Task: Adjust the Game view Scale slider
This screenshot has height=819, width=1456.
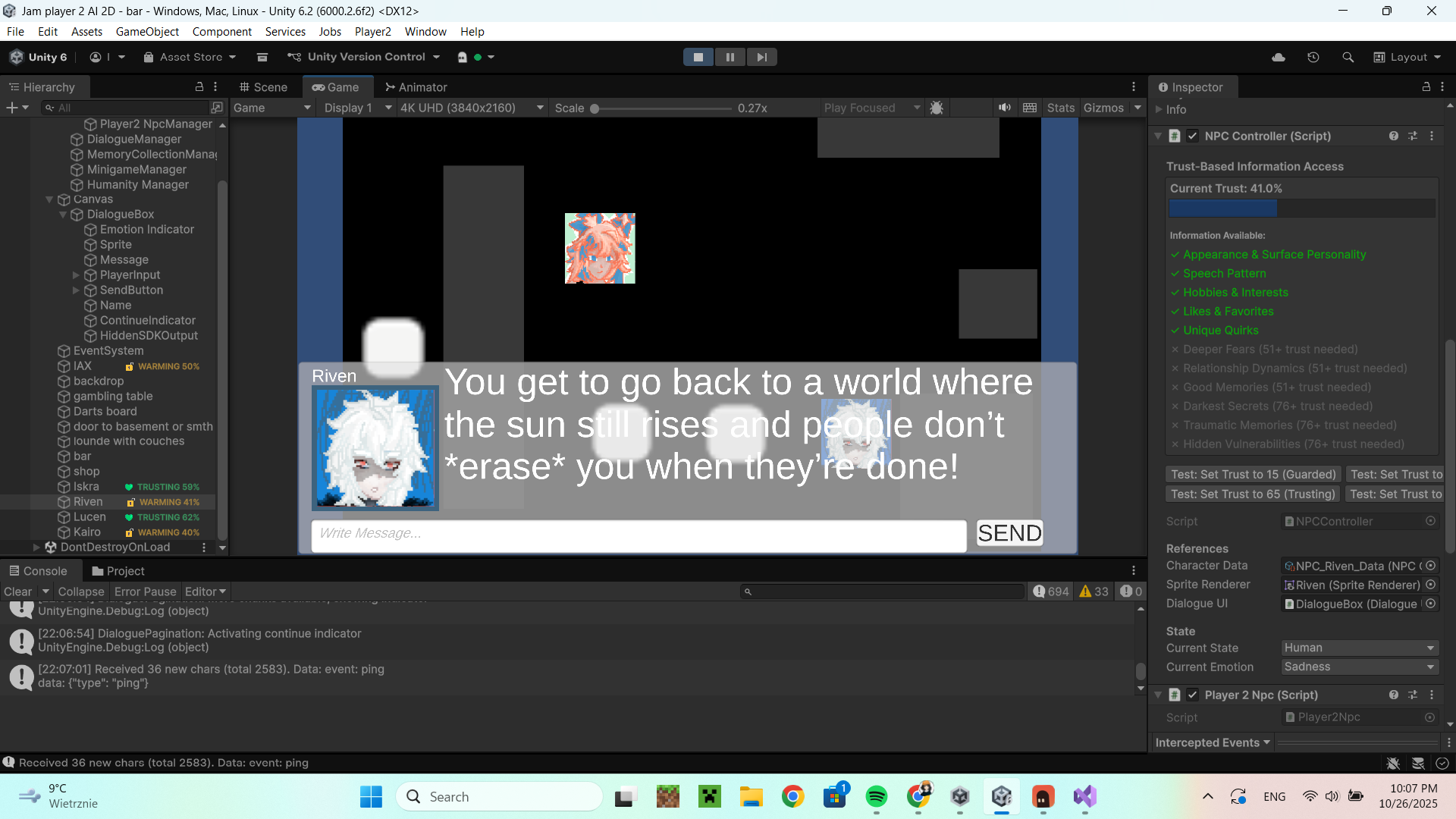Action: coord(595,108)
